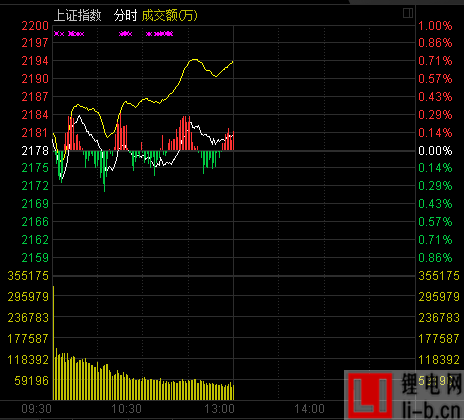This screenshot has height=420, width=464.
Task: Click the green 2172 price label
Action: (x=35, y=186)
